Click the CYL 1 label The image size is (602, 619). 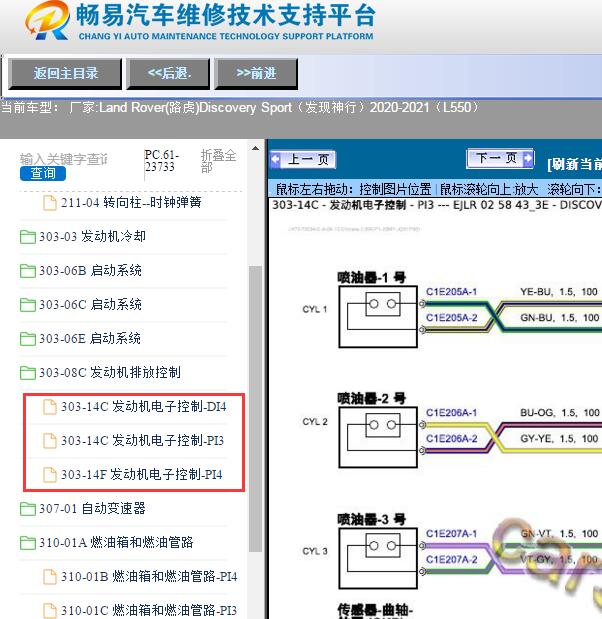point(315,310)
